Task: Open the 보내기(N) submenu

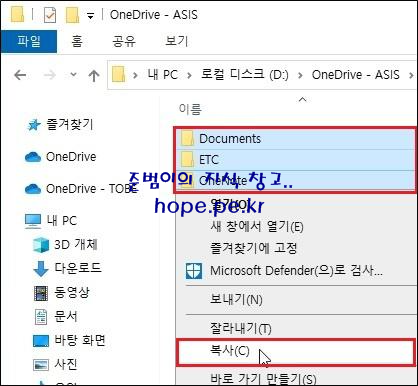Action: [x=236, y=299]
